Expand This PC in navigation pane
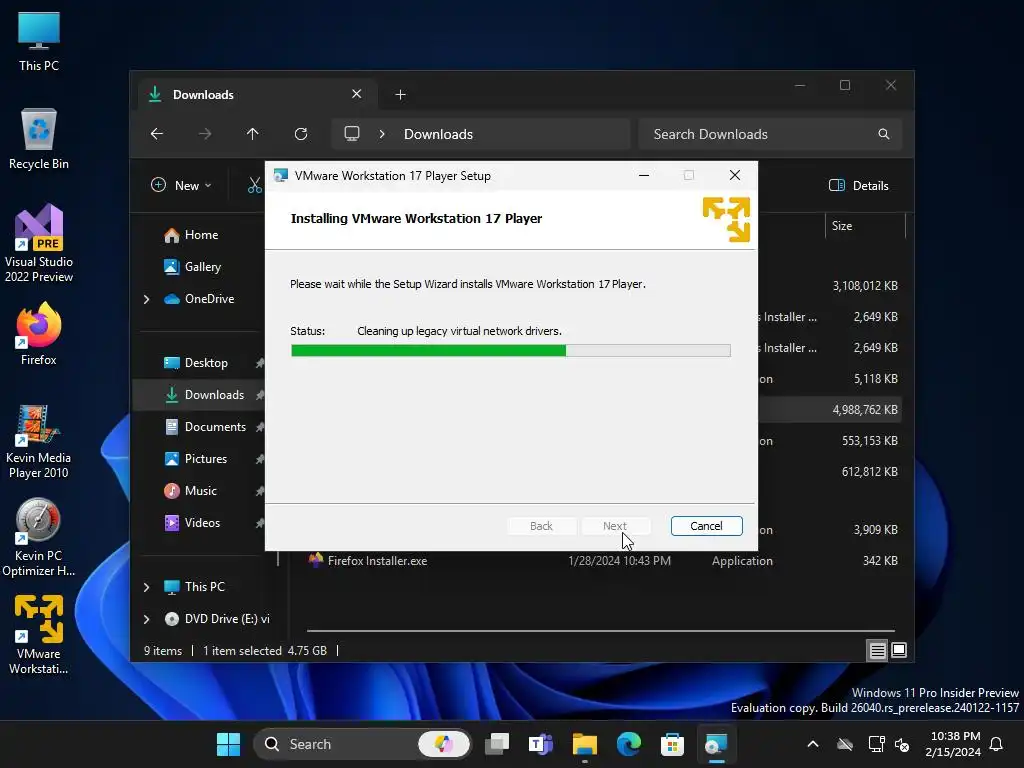 click(146, 587)
